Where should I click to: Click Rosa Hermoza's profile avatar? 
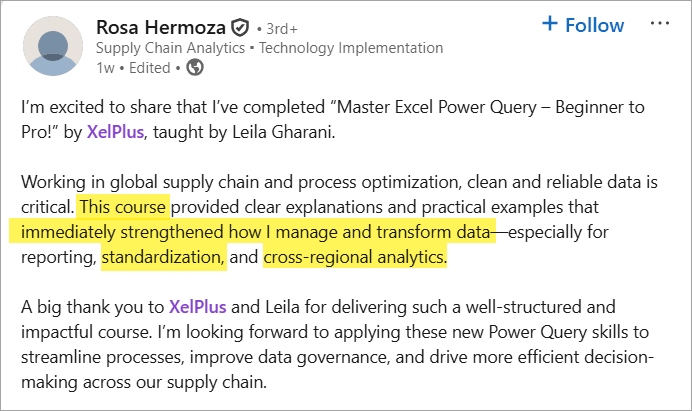[53, 46]
